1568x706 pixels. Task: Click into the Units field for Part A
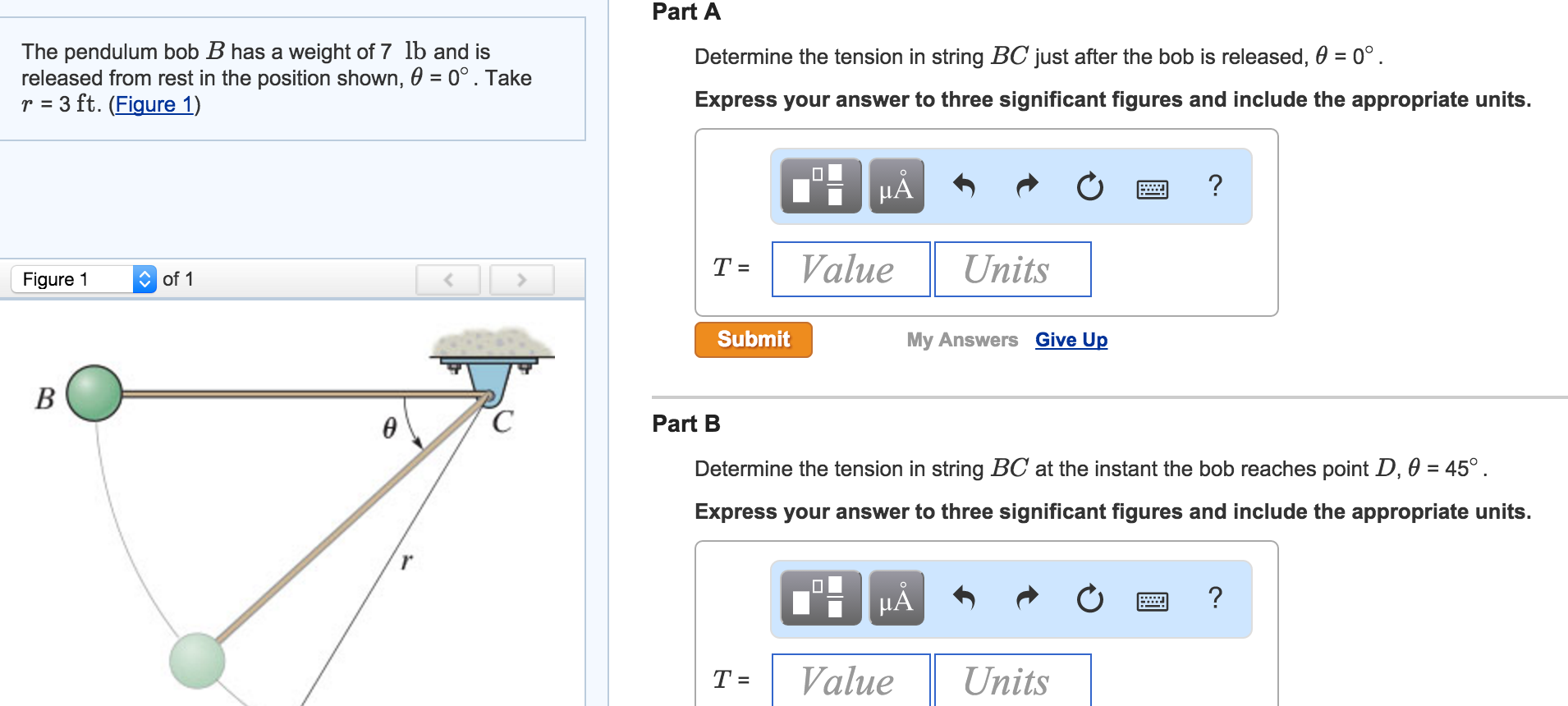(1011, 269)
